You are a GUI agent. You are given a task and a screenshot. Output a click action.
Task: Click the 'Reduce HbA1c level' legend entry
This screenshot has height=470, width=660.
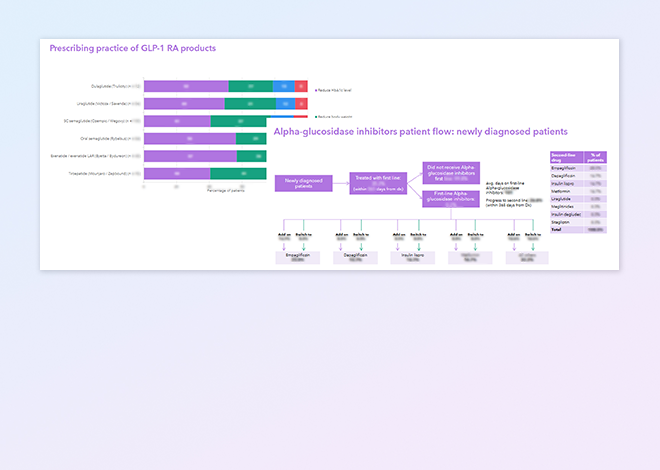pos(333,90)
